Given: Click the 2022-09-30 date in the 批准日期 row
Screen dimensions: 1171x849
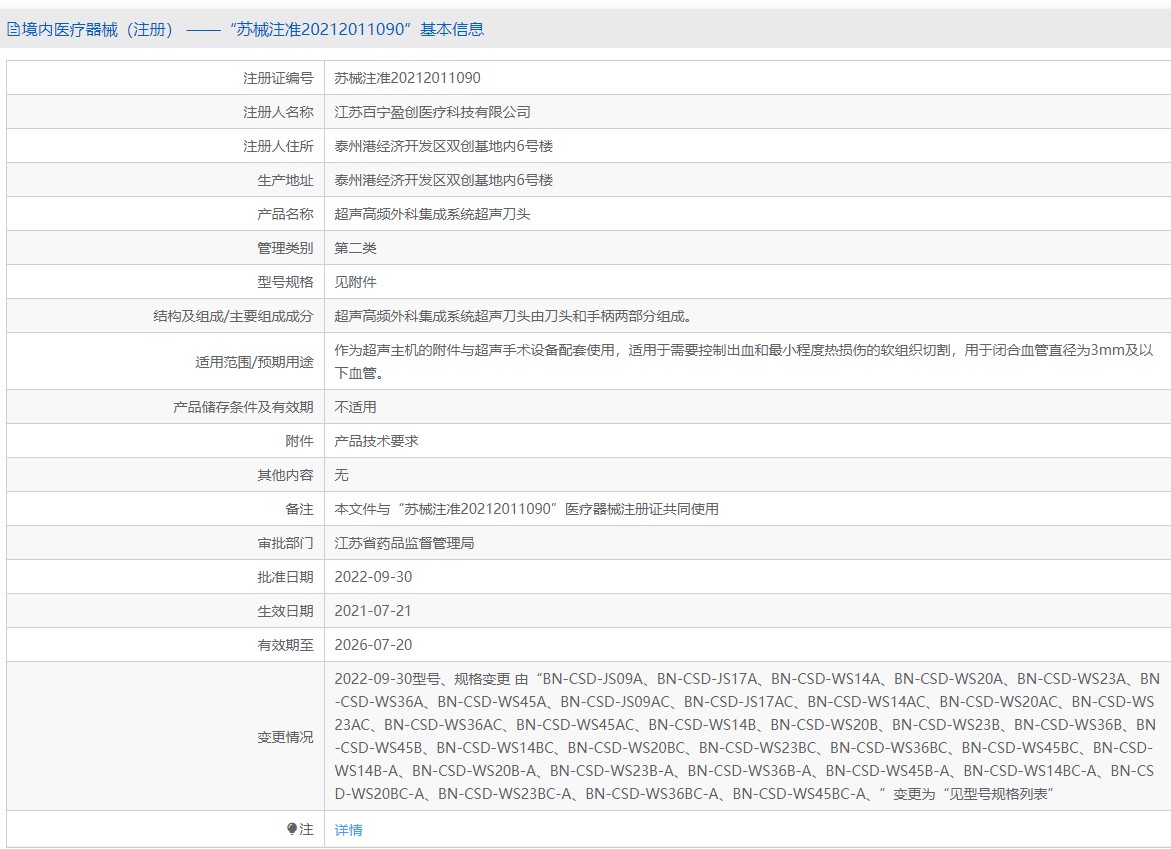Looking at the screenshot, I should [x=373, y=577].
